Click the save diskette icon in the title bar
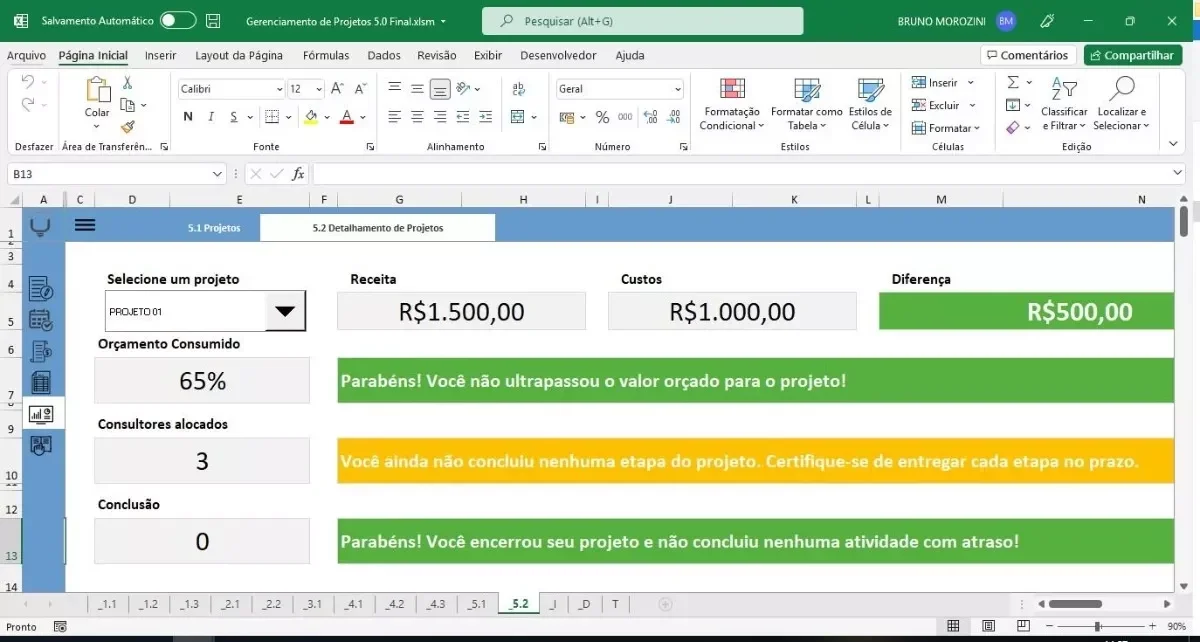 pyautogui.click(x=212, y=20)
